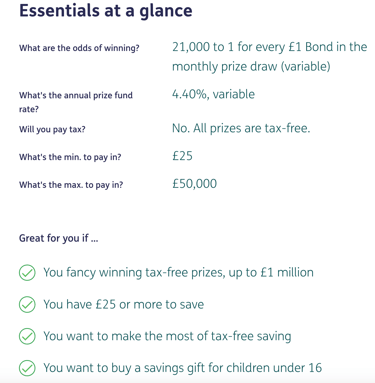Click 'What's the max. to pay in?' label
375x383 pixels.
click(x=71, y=185)
